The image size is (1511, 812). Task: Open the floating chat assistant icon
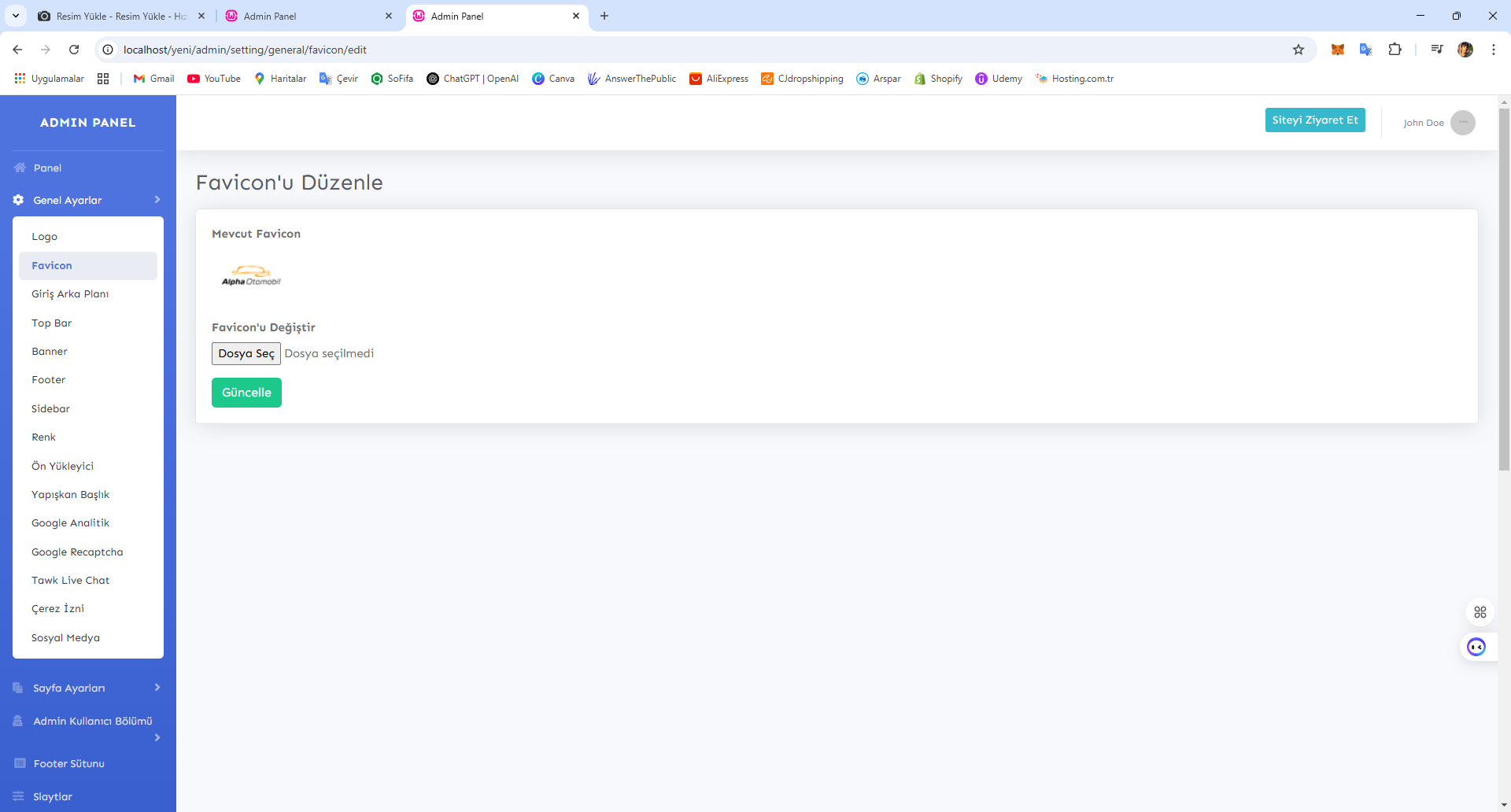click(x=1476, y=647)
